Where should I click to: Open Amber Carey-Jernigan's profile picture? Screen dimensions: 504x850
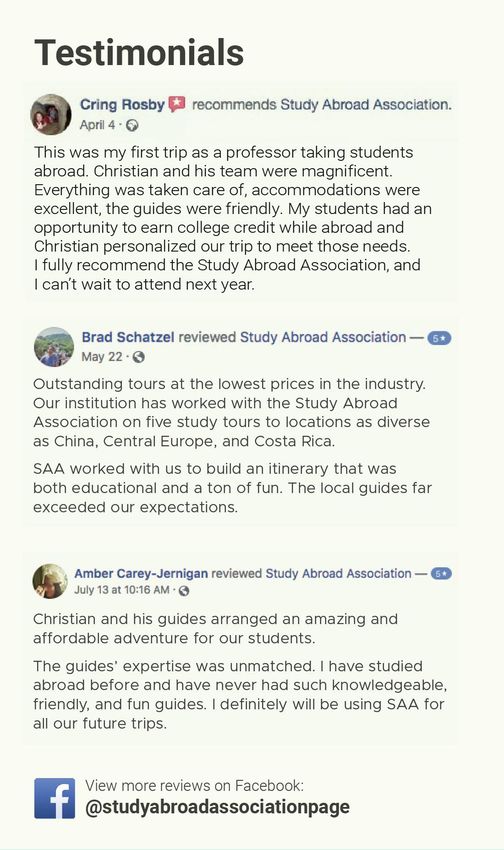point(50,581)
